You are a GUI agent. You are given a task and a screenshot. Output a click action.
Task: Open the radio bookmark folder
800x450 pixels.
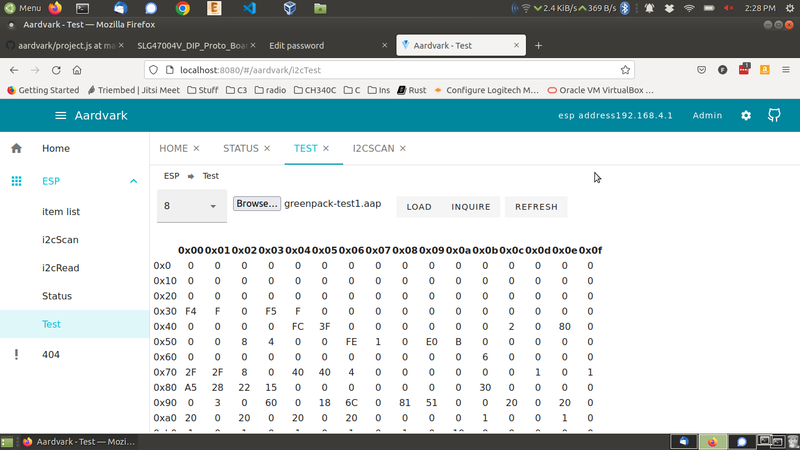click(x=270, y=90)
